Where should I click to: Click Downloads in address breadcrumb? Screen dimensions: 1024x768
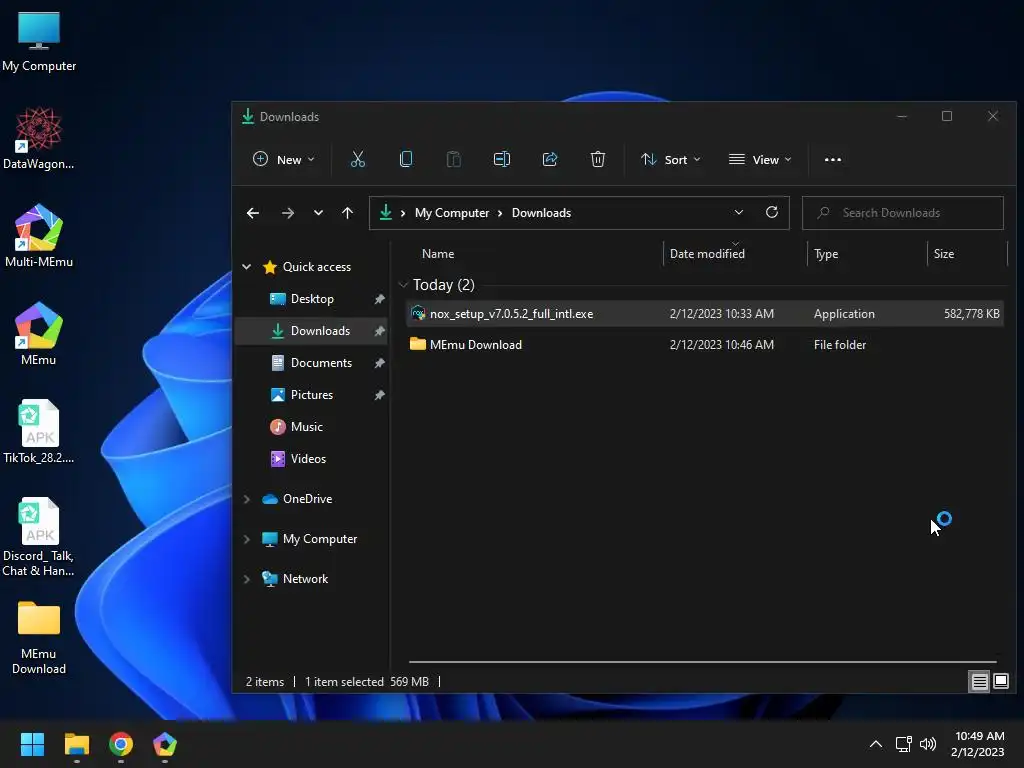pyautogui.click(x=541, y=213)
